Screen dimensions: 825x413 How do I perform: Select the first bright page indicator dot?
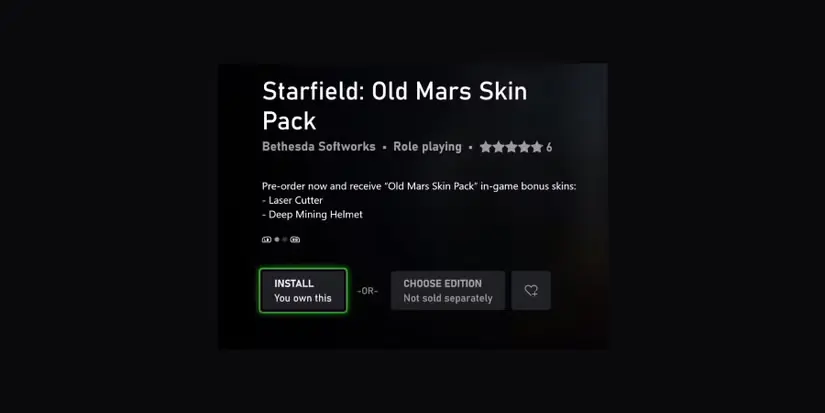pos(277,239)
